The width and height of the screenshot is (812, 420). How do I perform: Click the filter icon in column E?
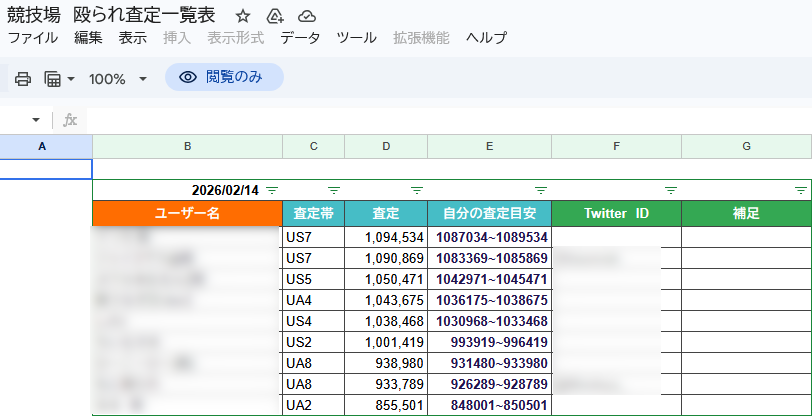pyautogui.click(x=540, y=190)
